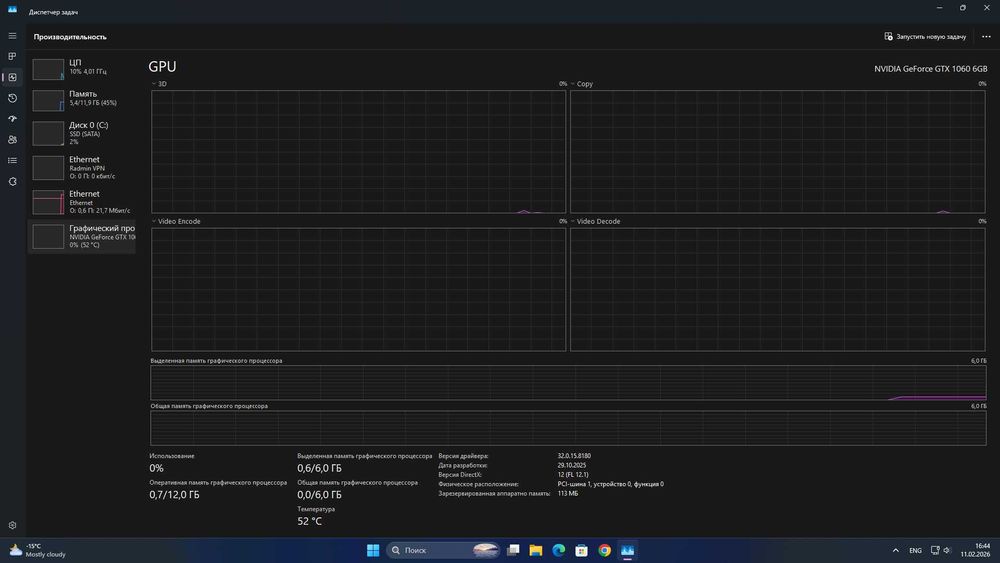The image size is (1000, 563).
Task: Click driver version '32.0.15.8180'
Action: pyautogui.click(x=574, y=456)
